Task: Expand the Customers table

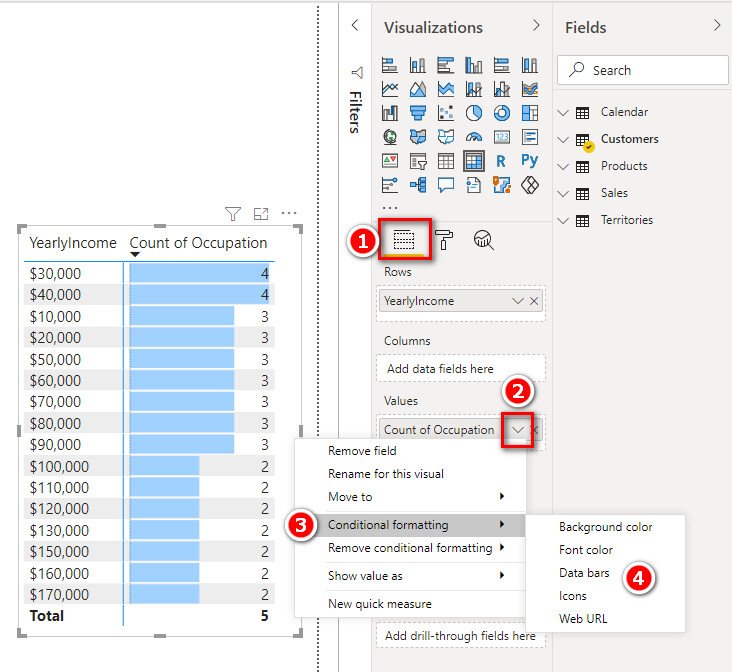Action: tap(563, 140)
